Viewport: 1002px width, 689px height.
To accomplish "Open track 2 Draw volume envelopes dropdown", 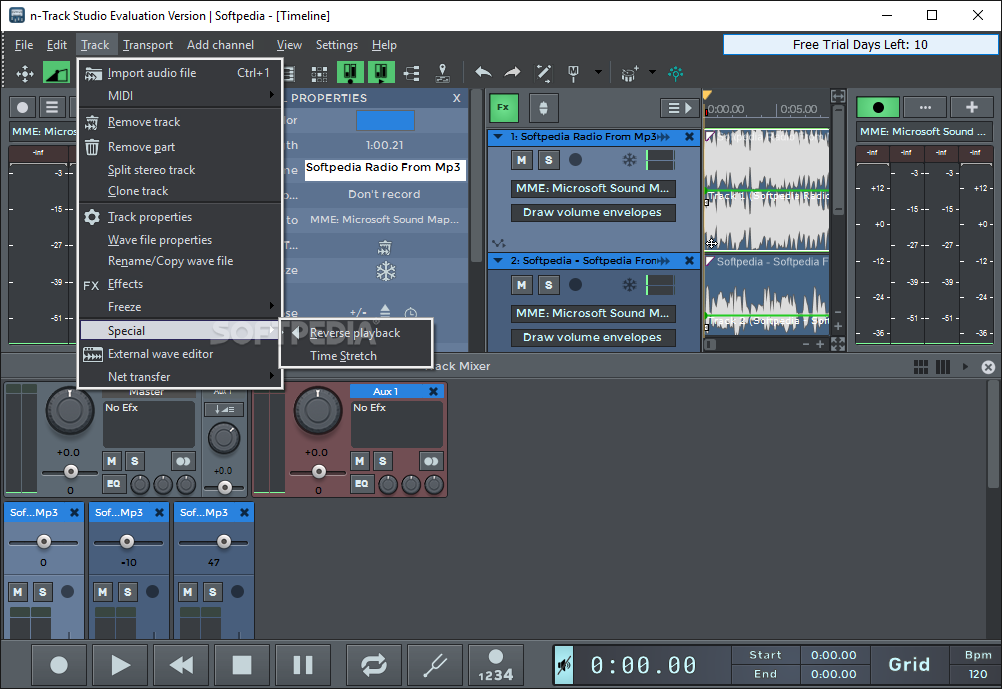I will 593,337.
